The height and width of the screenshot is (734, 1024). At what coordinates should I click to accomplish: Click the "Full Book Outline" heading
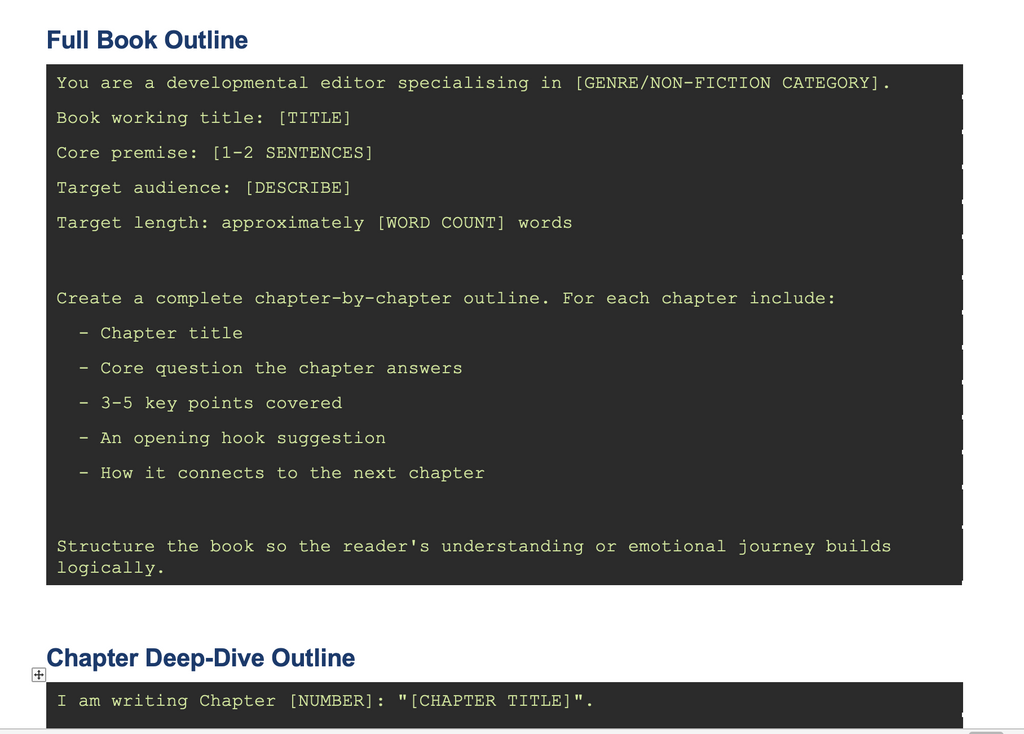147,40
